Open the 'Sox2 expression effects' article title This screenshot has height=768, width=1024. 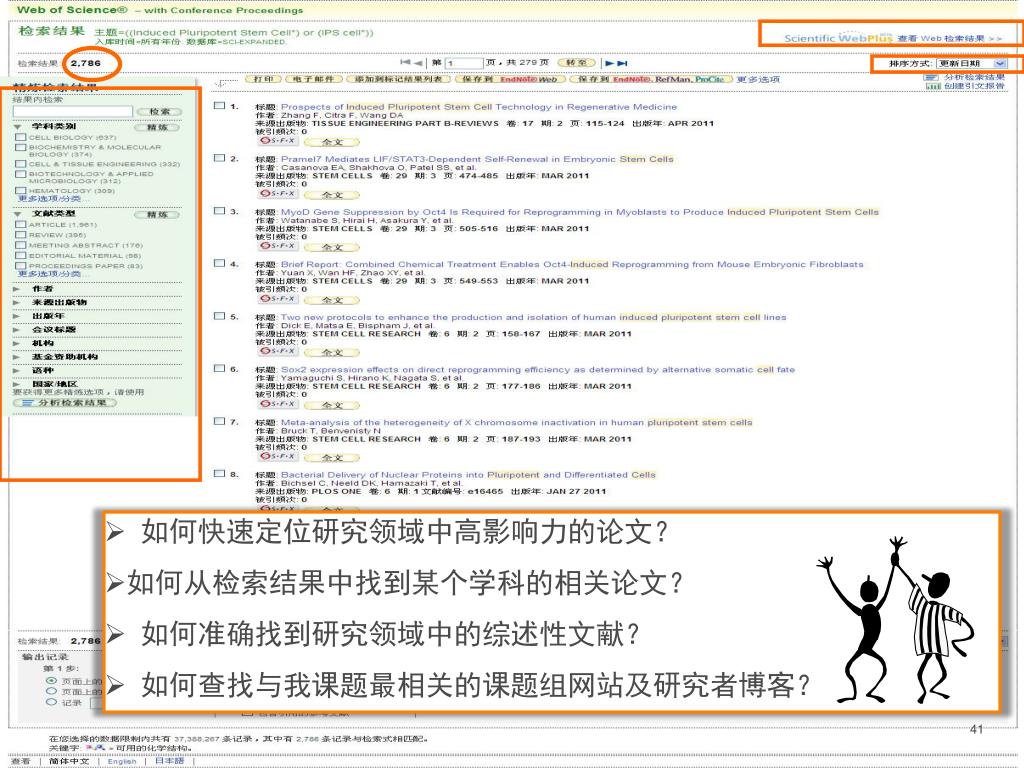tap(537, 370)
